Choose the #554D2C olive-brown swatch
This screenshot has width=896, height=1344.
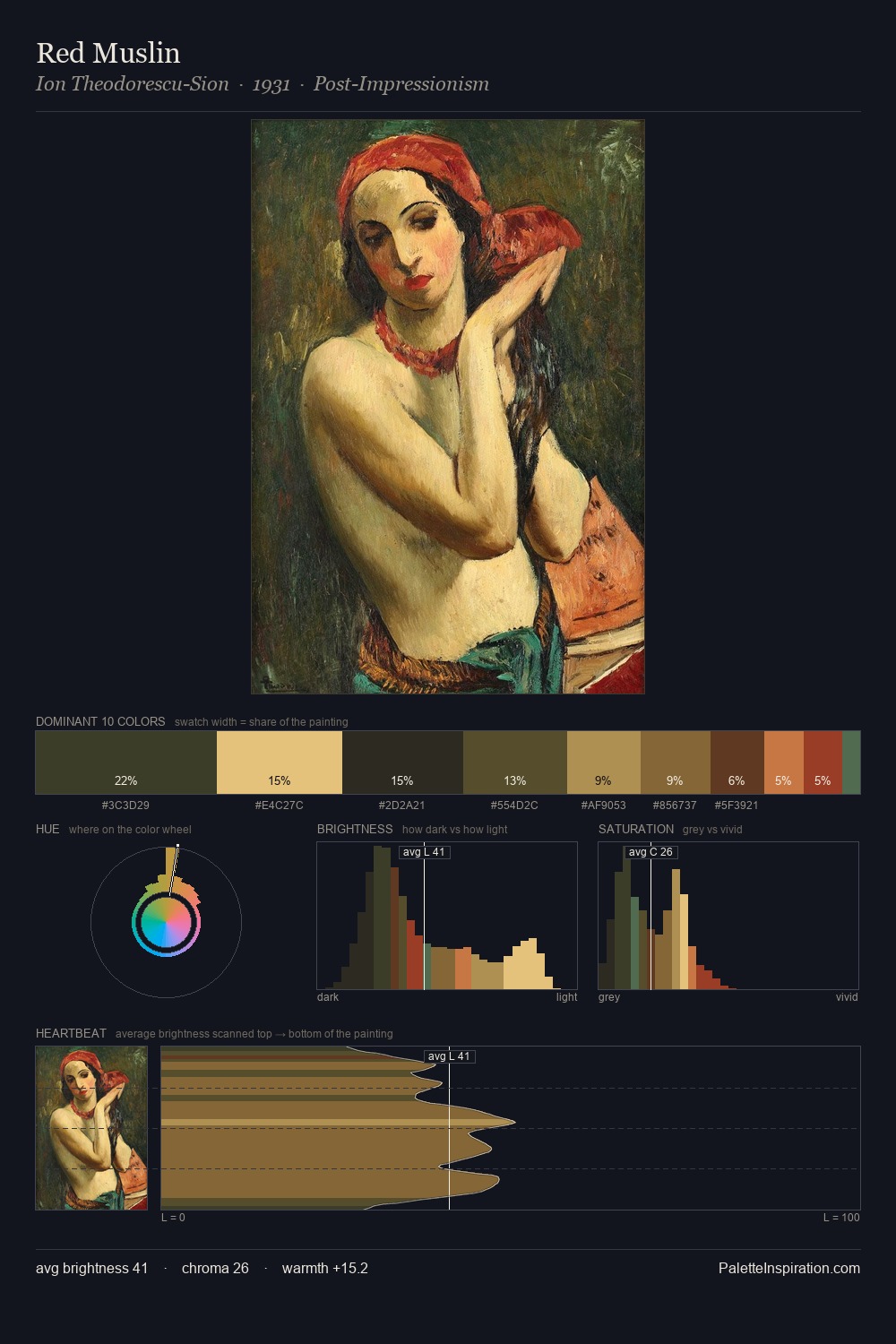tap(515, 762)
